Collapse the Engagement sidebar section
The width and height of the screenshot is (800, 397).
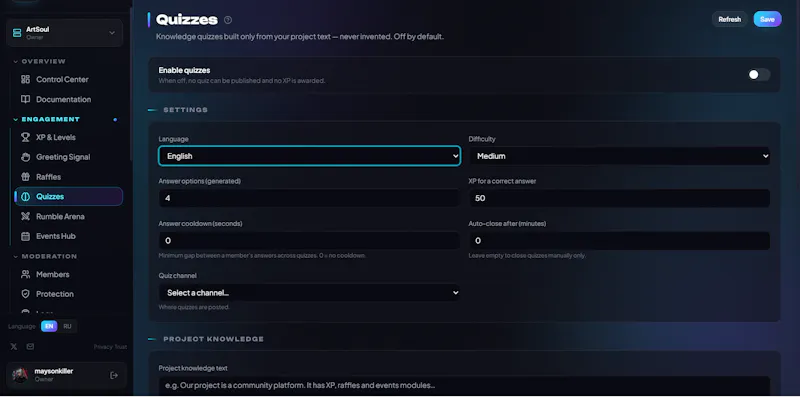(x=47, y=119)
